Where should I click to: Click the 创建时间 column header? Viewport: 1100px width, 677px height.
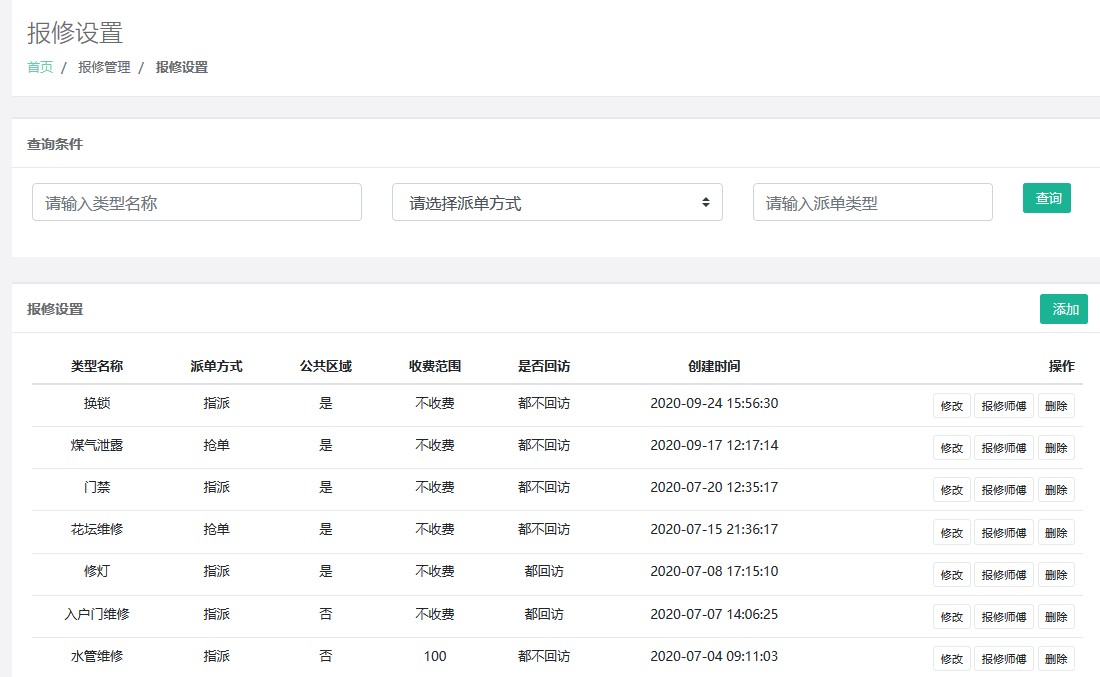pyautogui.click(x=714, y=366)
